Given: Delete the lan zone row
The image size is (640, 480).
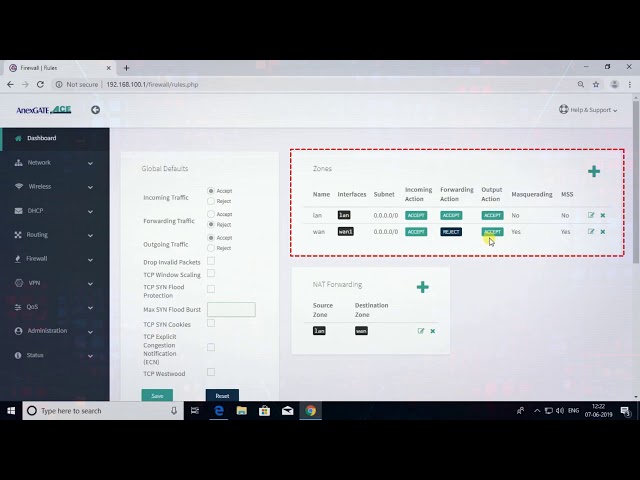Looking at the screenshot, I should click(x=603, y=216).
